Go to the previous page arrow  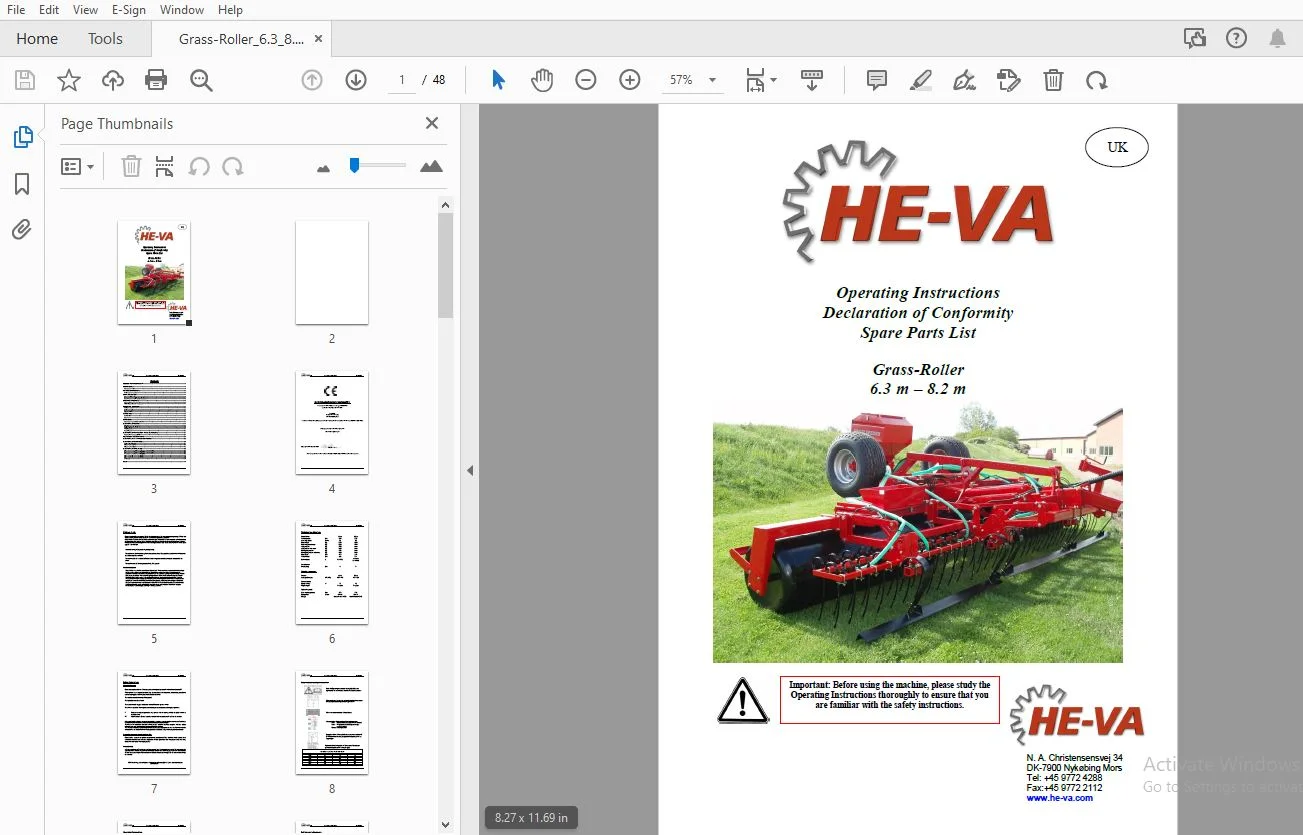pos(312,80)
